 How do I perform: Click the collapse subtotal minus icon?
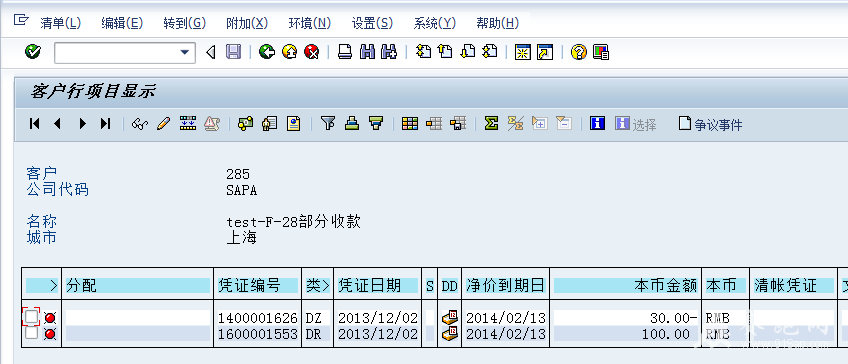pos(564,124)
